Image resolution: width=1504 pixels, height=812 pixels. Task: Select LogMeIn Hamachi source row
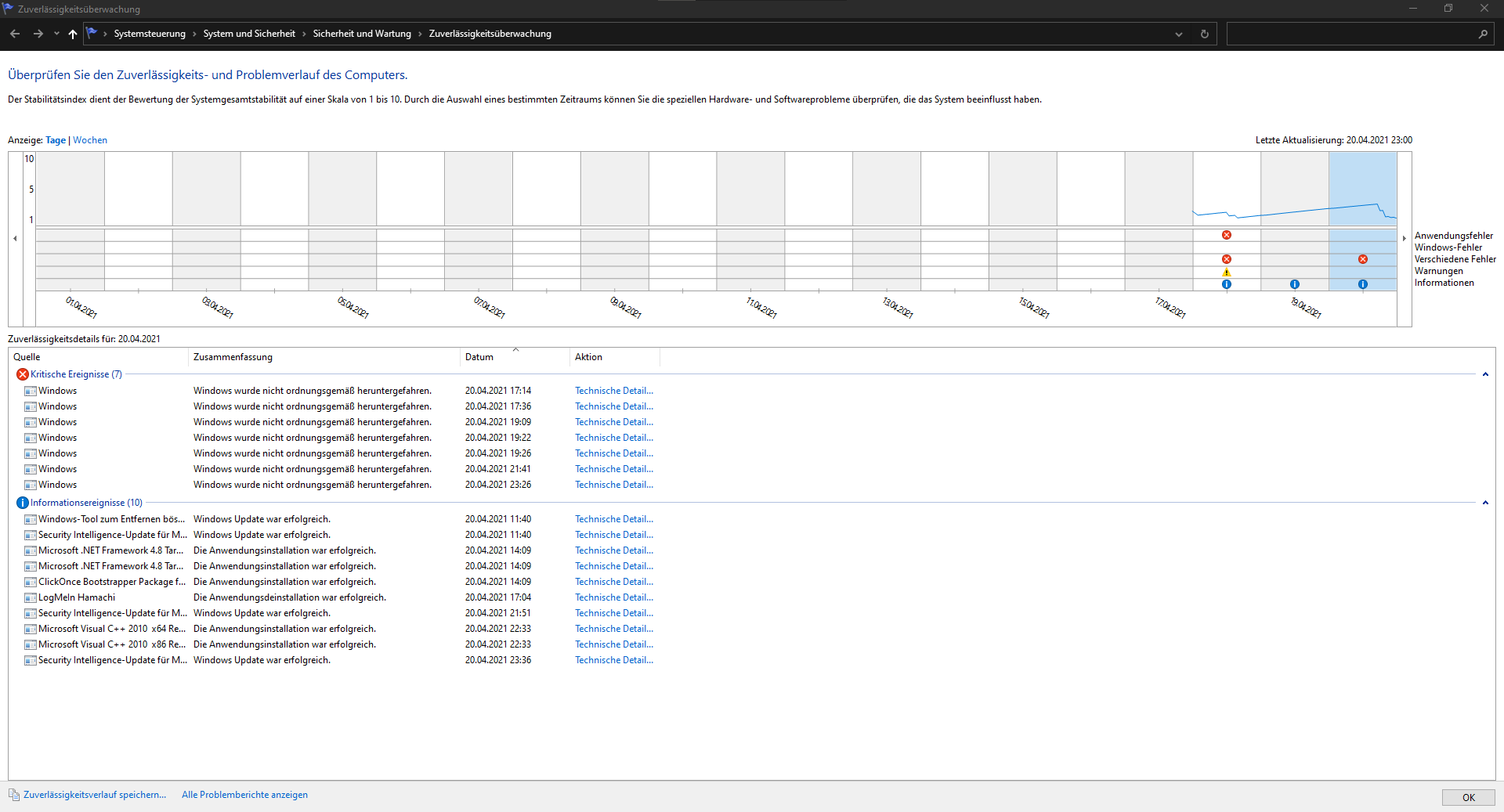(77, 597)
